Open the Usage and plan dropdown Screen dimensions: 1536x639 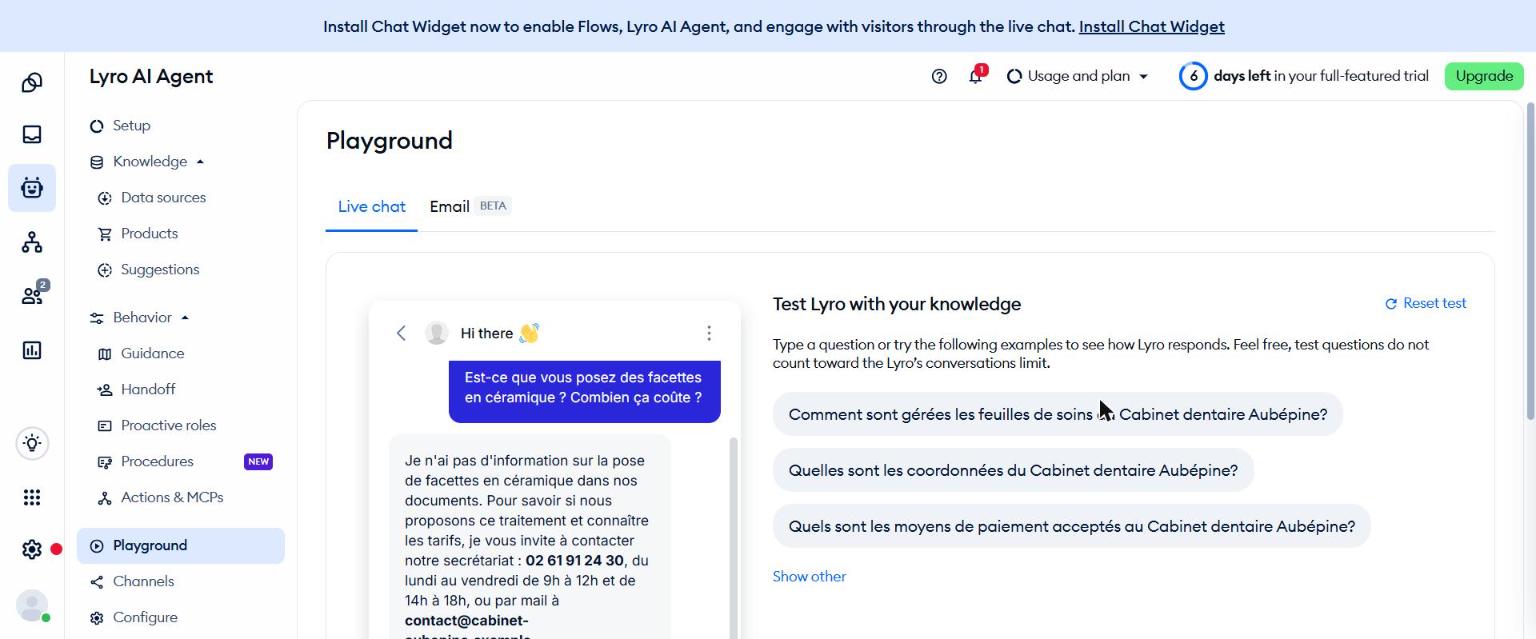pyautogui.click(x=1077, y=76)
